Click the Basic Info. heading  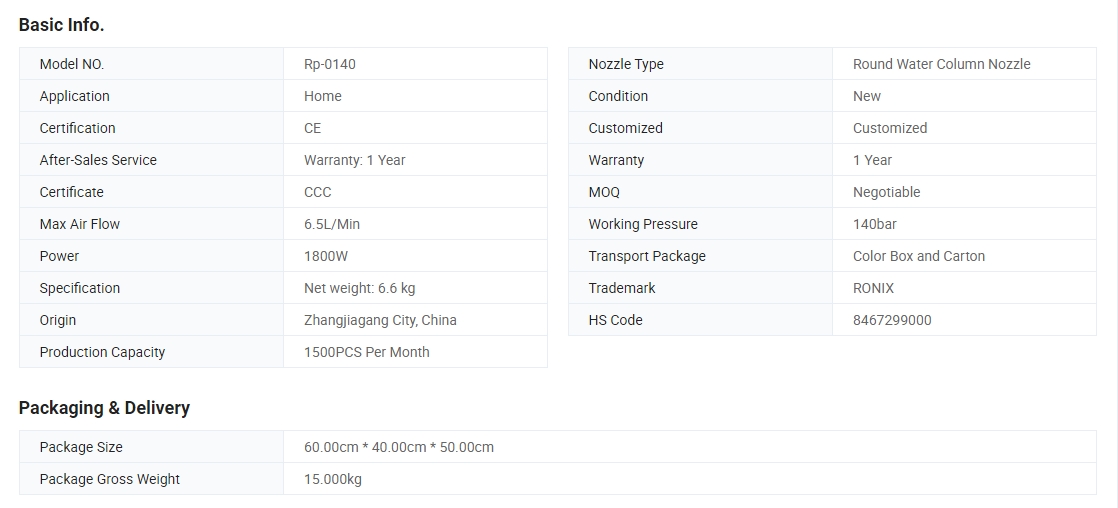61,25
